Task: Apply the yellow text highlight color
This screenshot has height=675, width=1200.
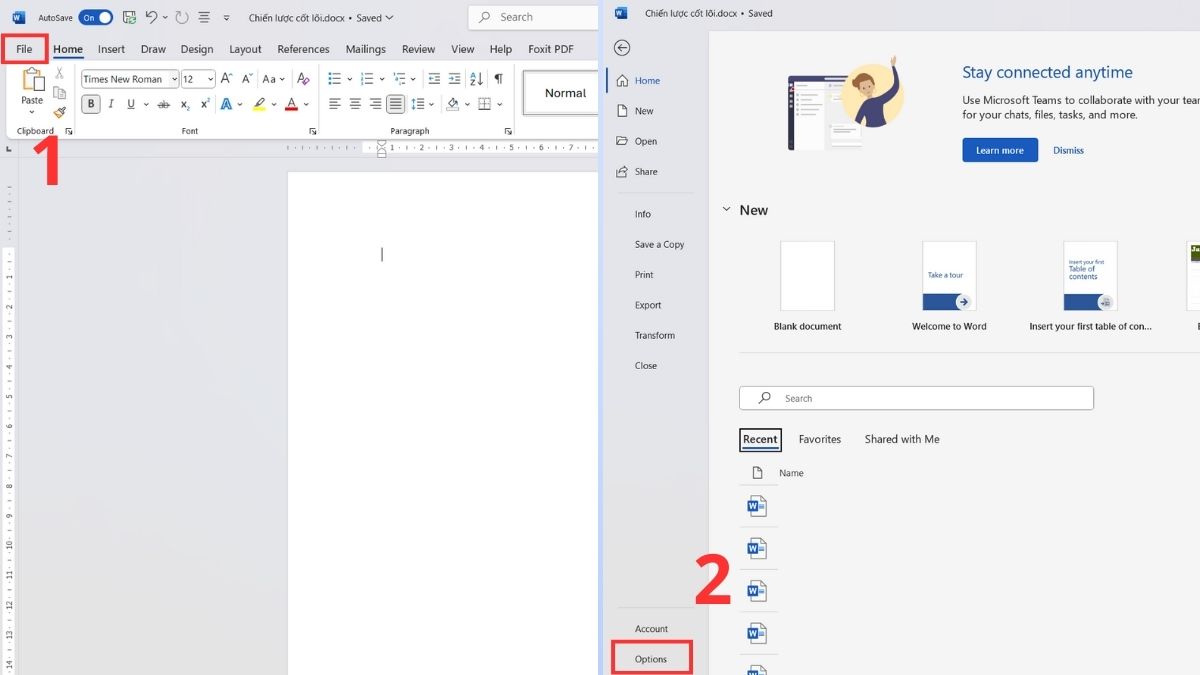Action: [x=259, y=104]
